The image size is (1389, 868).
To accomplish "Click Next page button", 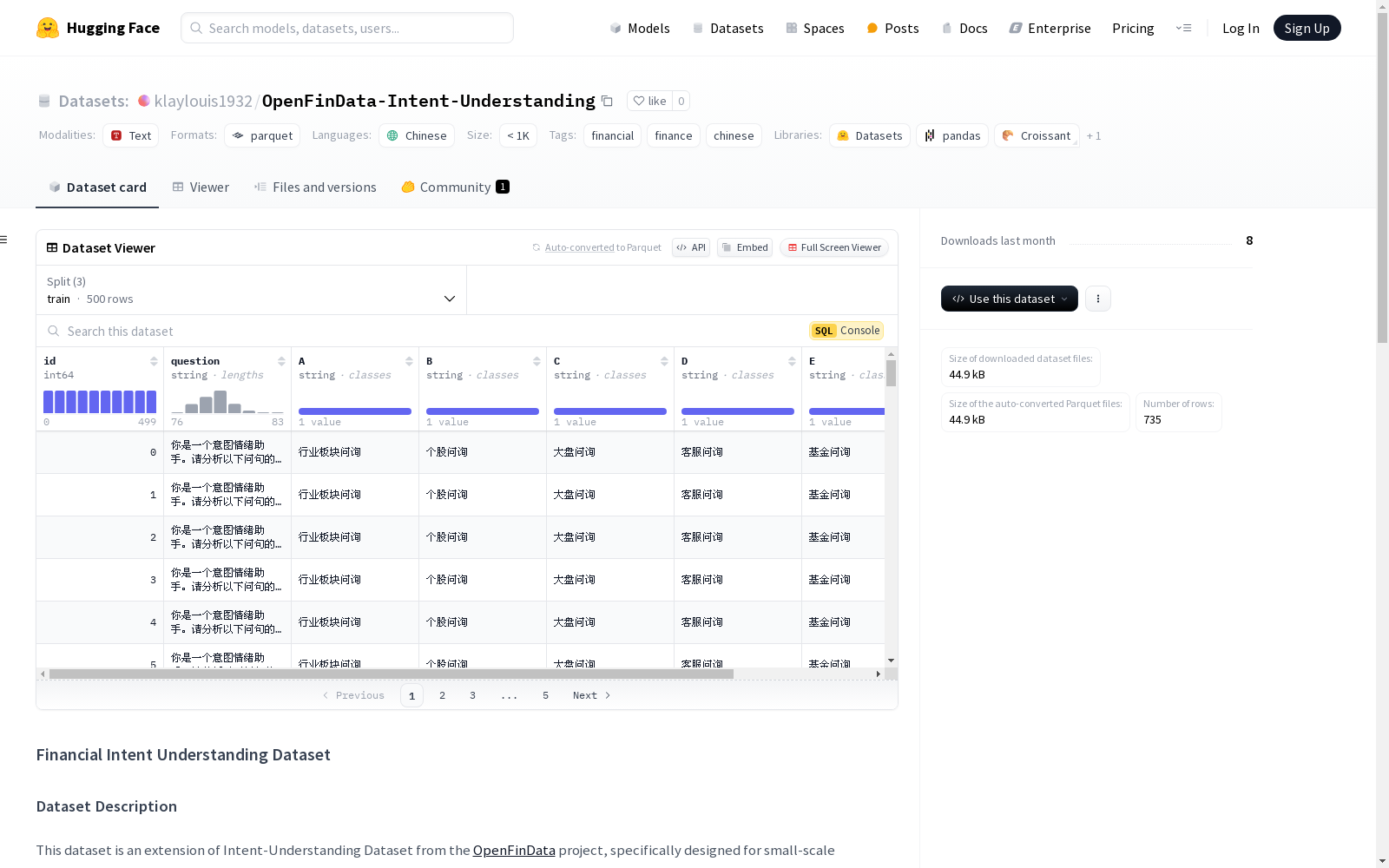I will tap(592, 695).
